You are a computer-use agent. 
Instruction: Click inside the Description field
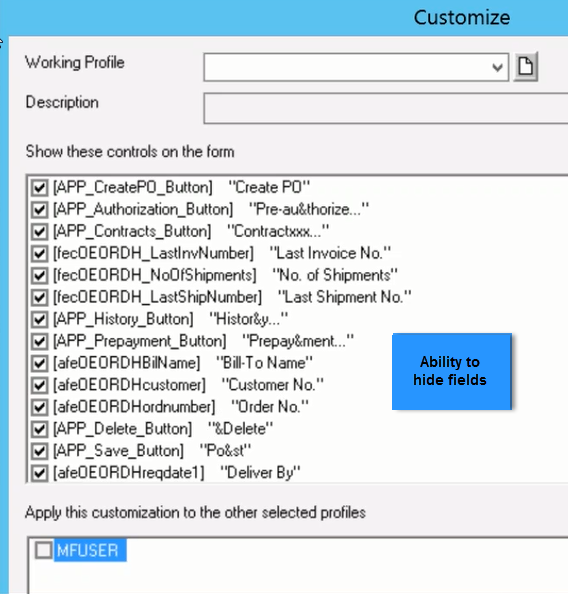pos(386,108)
